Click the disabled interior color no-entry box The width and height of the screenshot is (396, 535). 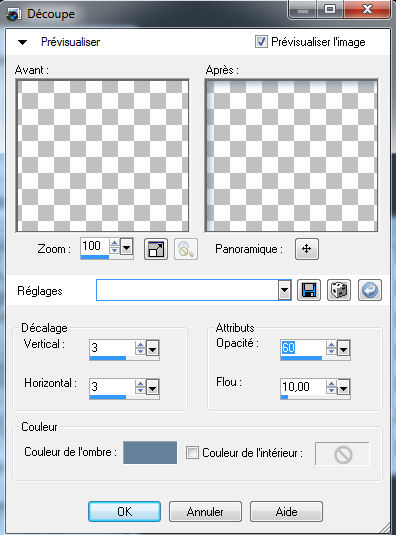342,454
